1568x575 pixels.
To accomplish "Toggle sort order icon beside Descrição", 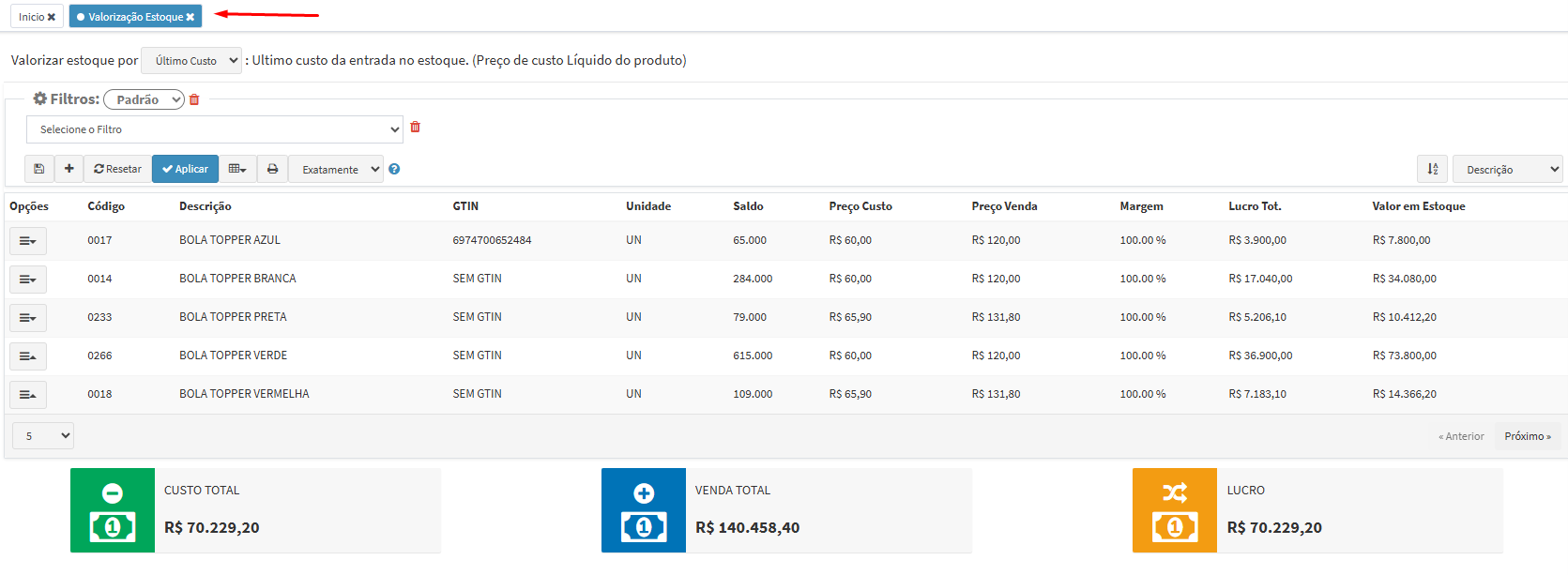I will tap(1432, 169).
